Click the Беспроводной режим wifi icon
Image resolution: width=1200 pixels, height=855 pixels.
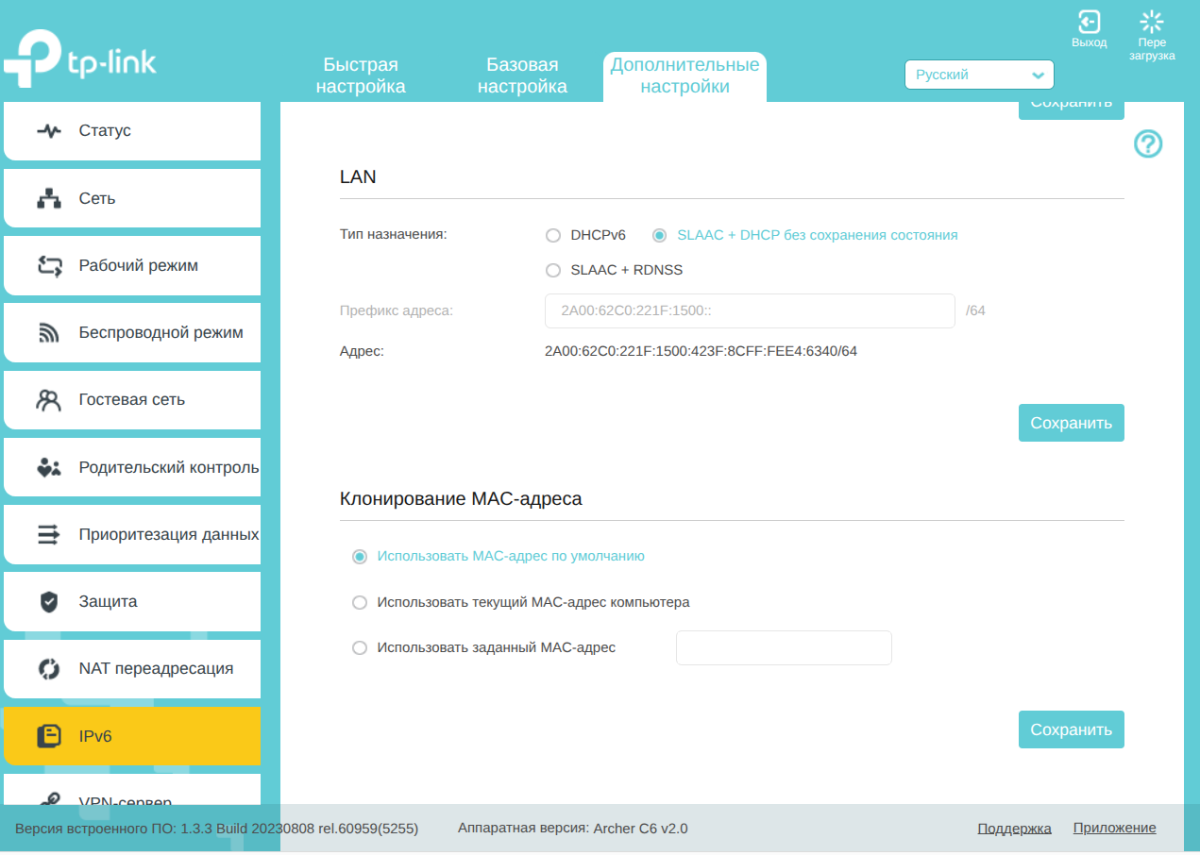tap(49, 333)
